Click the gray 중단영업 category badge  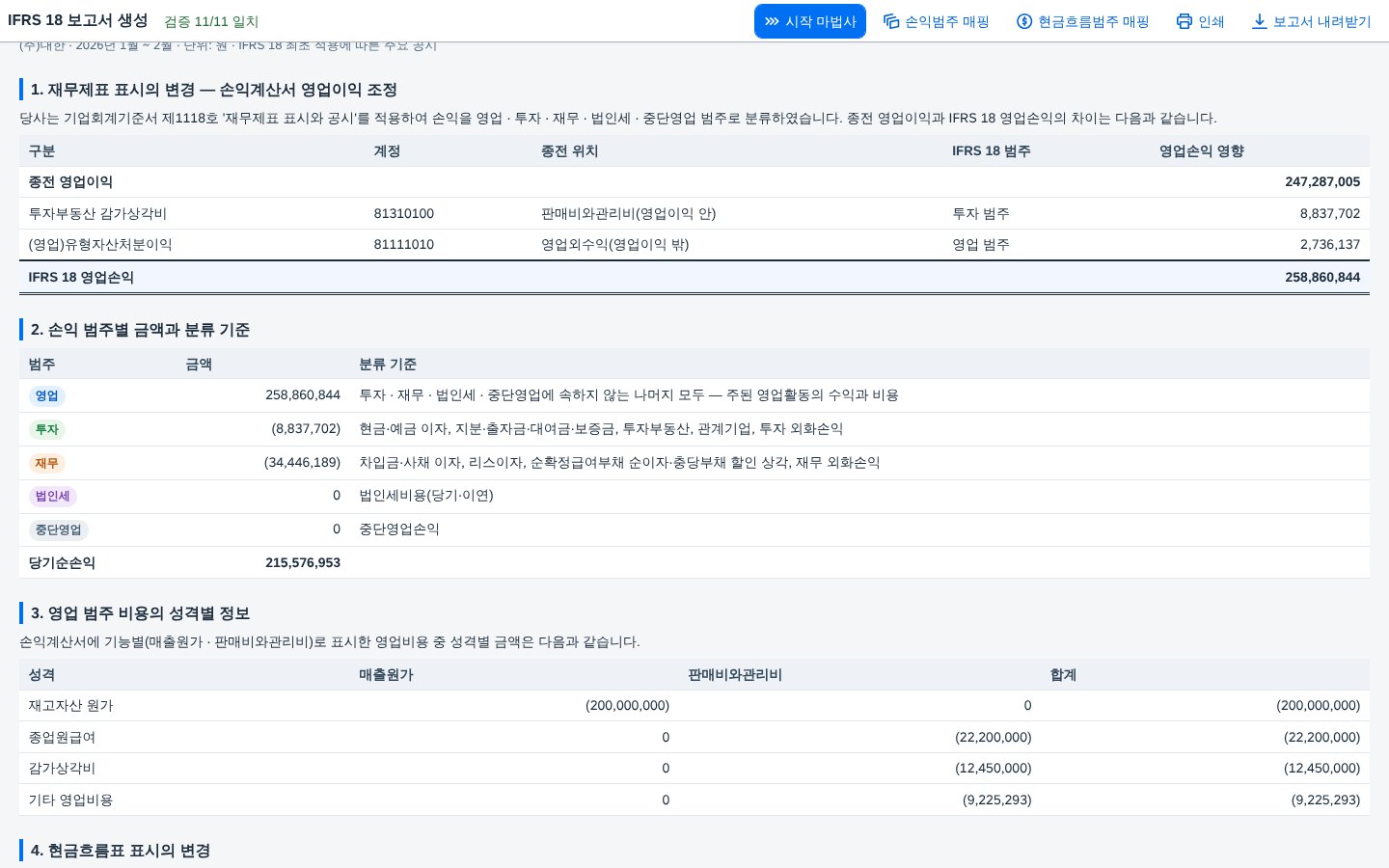[58, 529]
